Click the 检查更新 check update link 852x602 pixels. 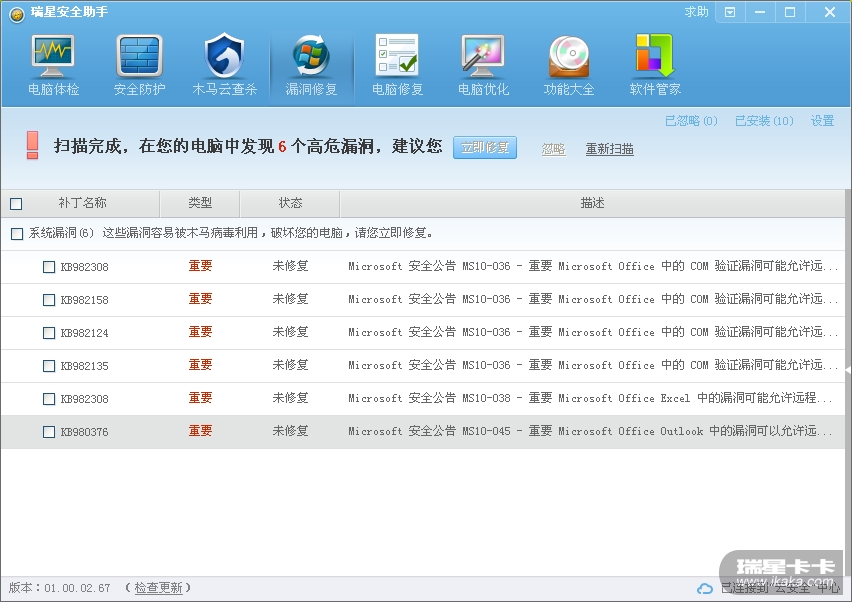click(158, 588)
